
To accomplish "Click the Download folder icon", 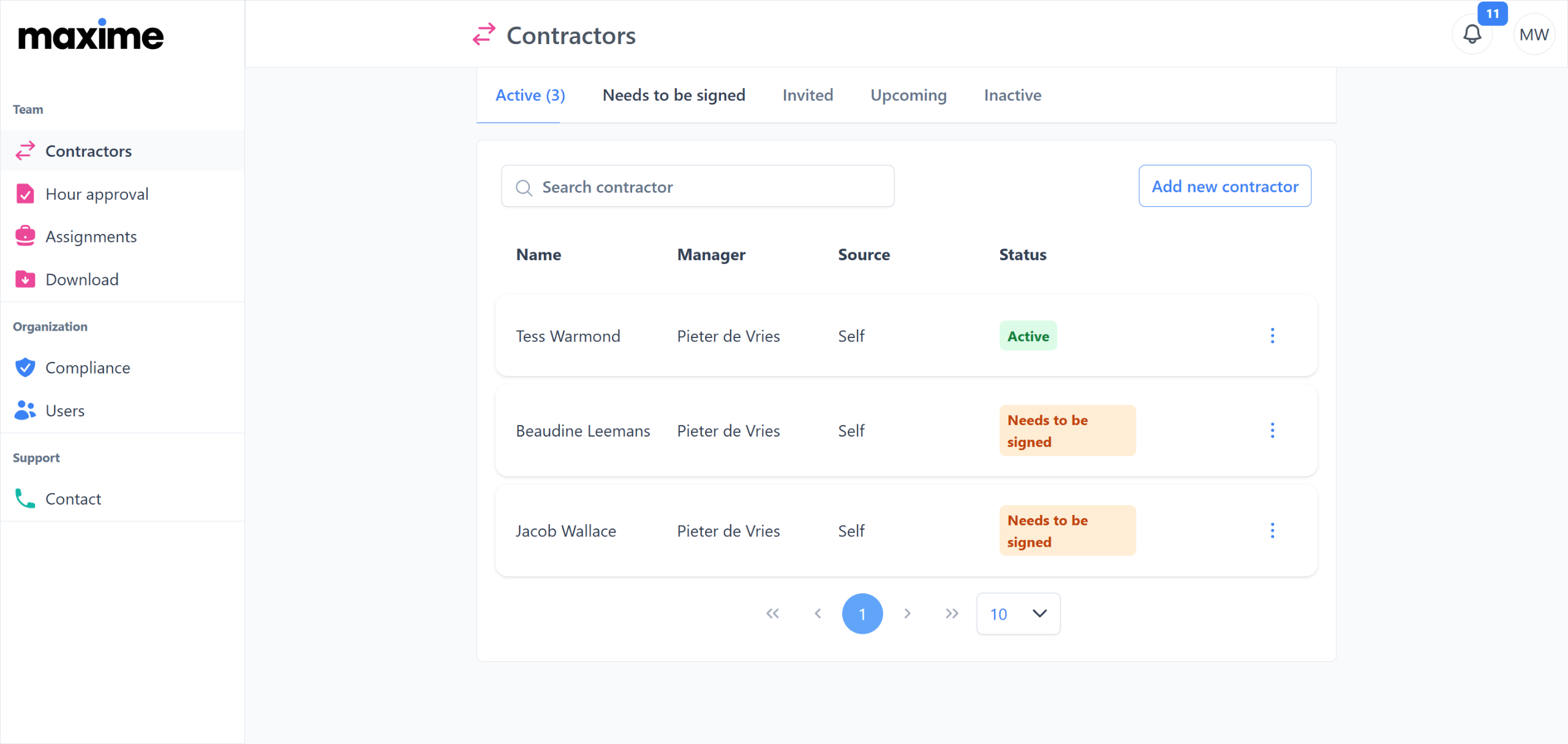I will click(x=25, y=279).
